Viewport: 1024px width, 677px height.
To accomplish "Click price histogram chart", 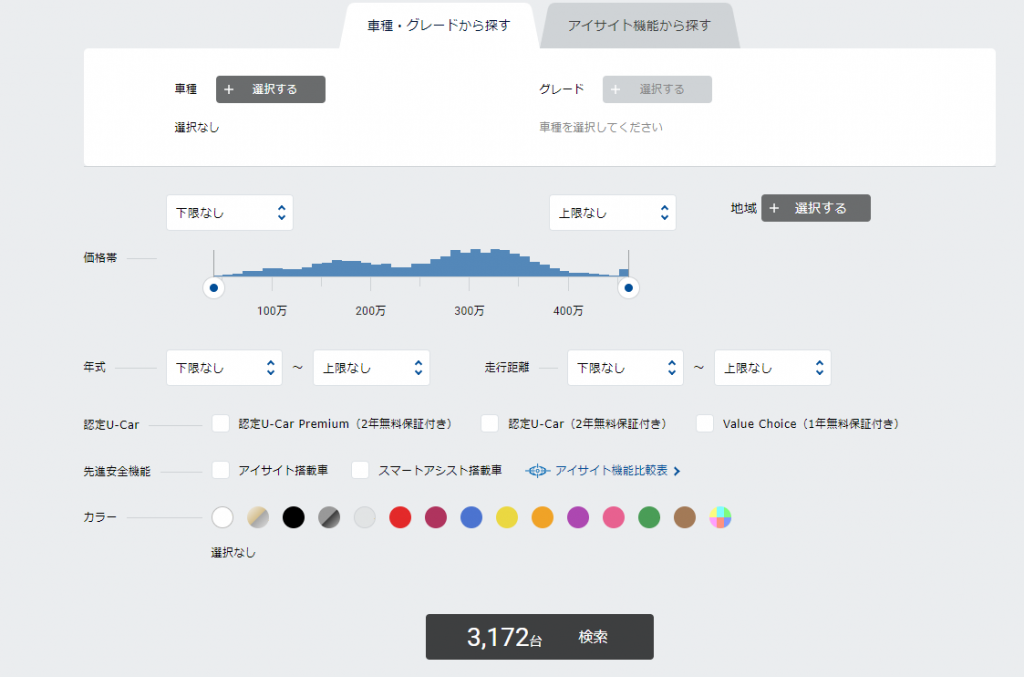I will pos(421,263).
